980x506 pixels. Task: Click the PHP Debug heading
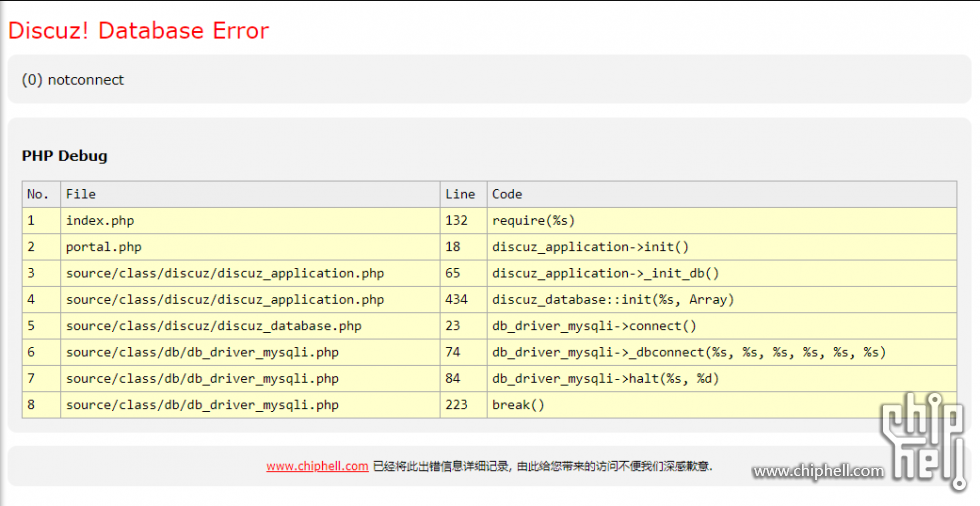click(64, 156)
